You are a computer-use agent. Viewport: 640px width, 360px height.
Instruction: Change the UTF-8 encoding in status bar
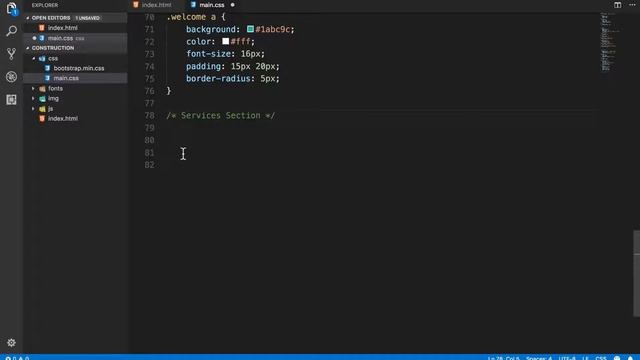[x=567, y=358]
